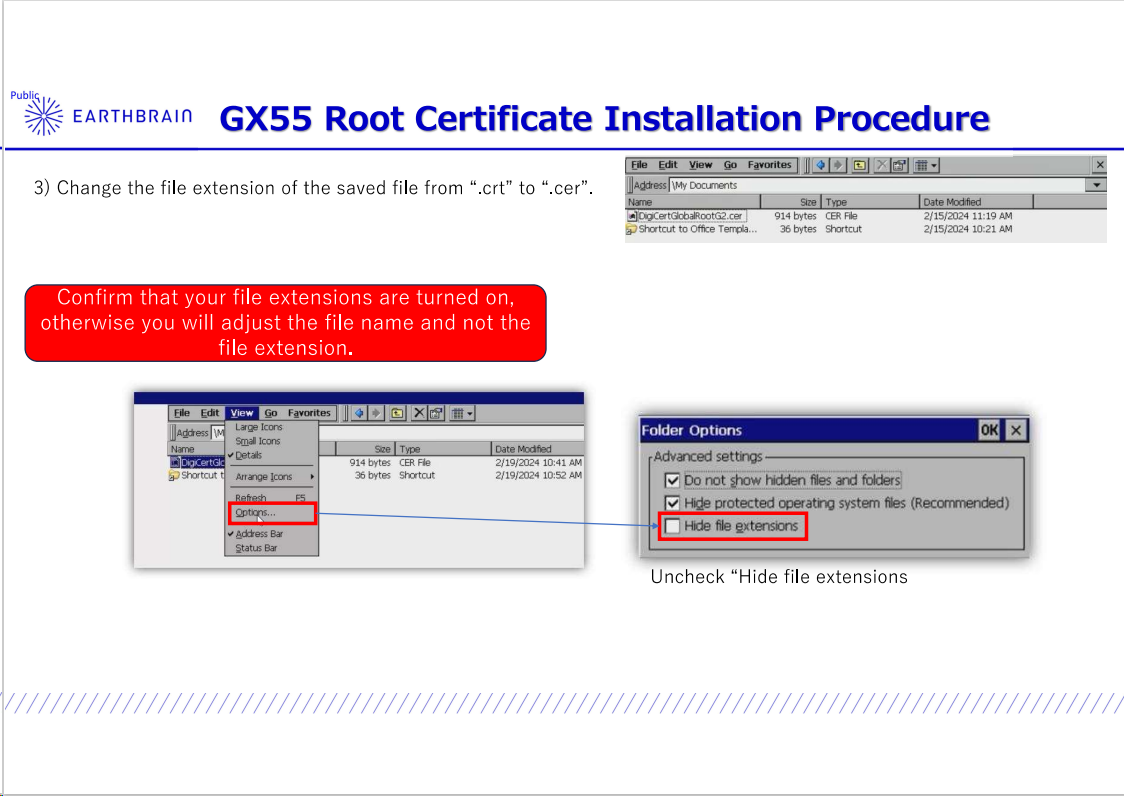The image size is (1124, 796).
Task: Expand address dropdown arrow in My Documents window
Action: [1096, 185]
